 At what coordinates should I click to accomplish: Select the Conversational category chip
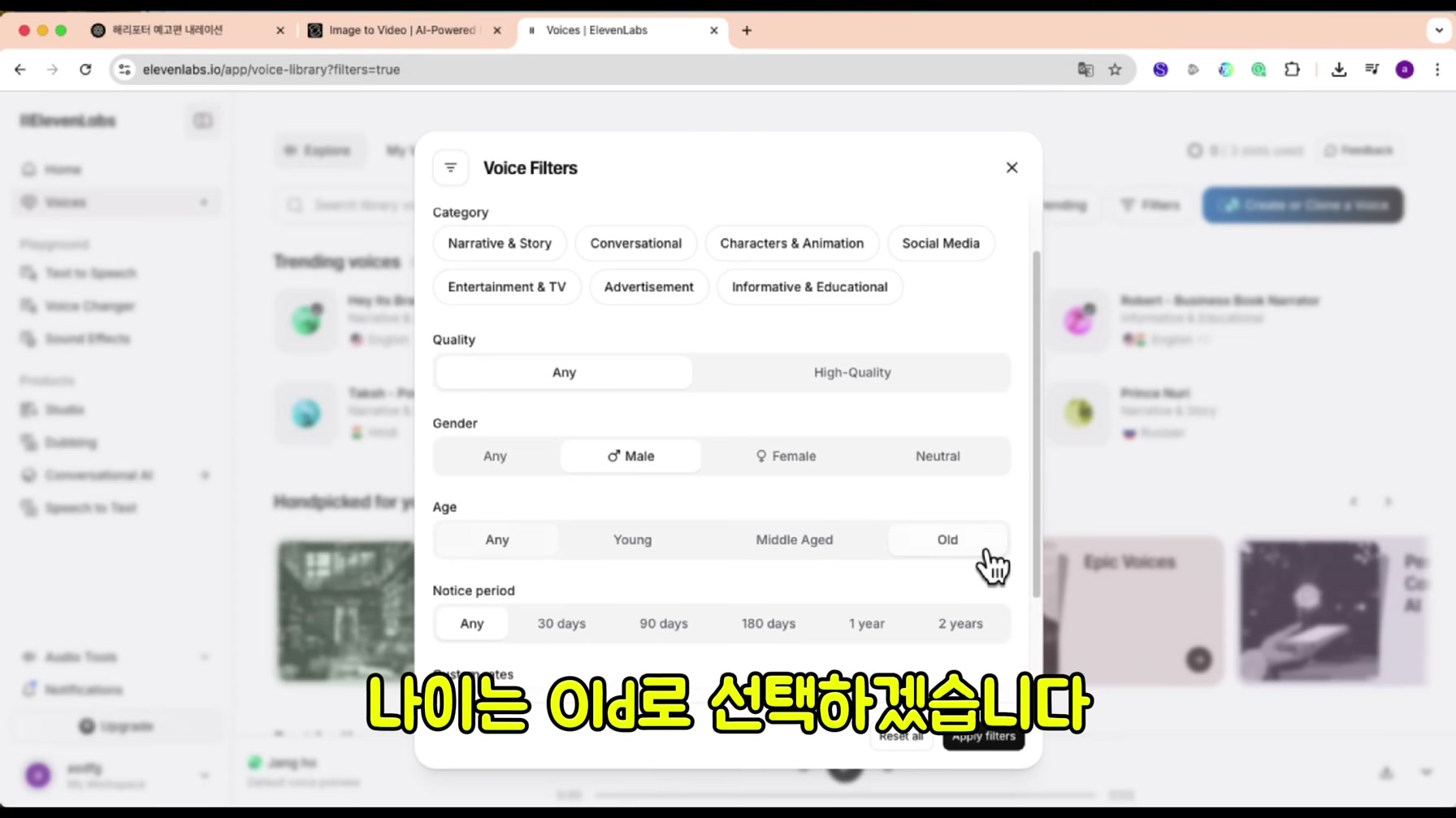tap(635, 244)
